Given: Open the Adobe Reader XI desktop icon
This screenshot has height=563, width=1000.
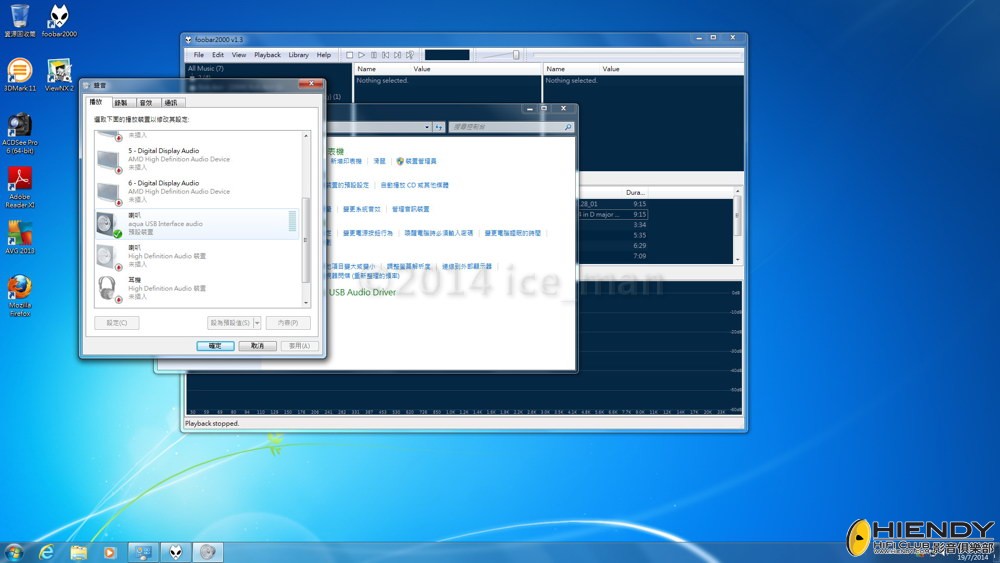Looking at the screenshot, I should click(19, 184).
